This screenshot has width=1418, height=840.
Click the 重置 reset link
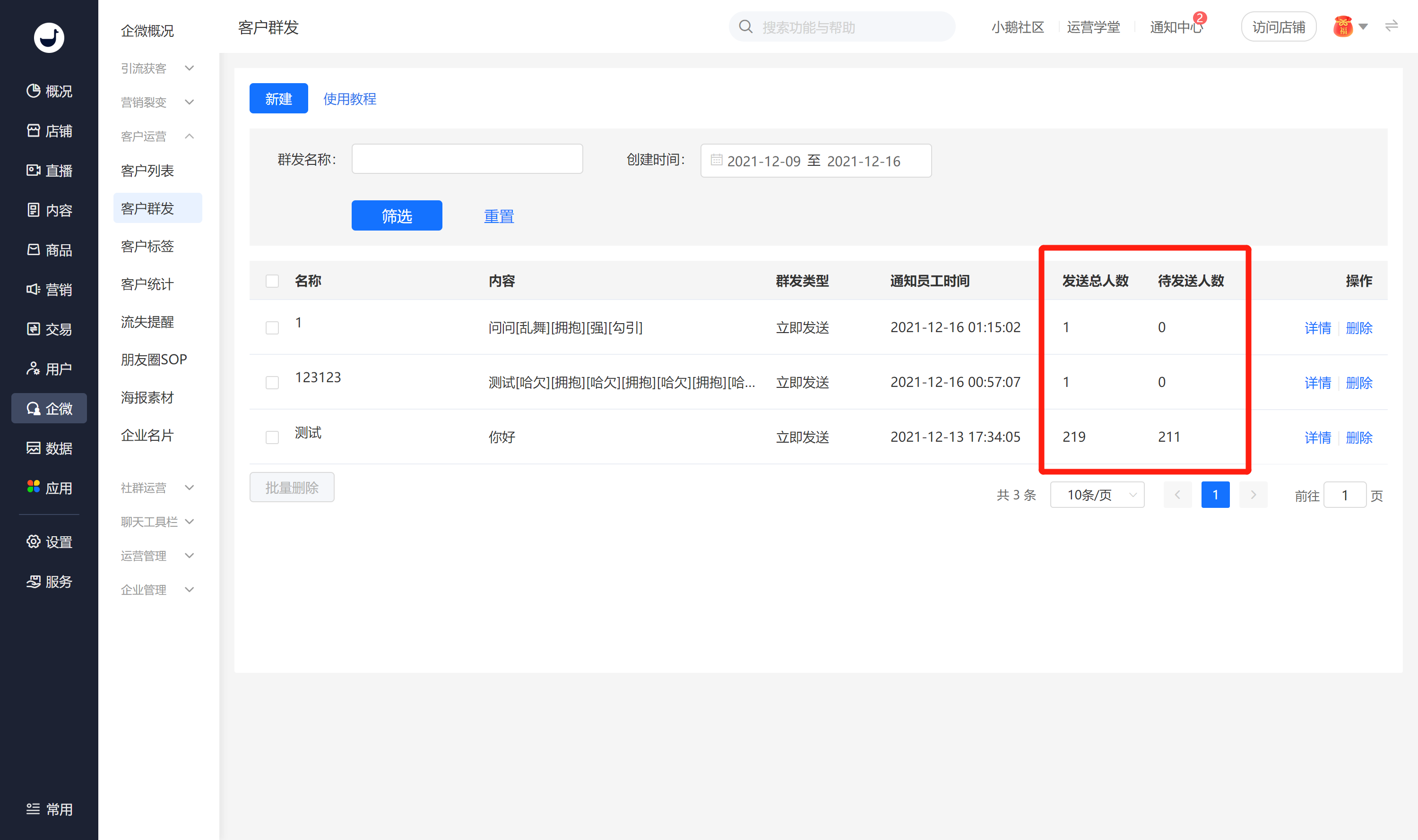point(499,216)
